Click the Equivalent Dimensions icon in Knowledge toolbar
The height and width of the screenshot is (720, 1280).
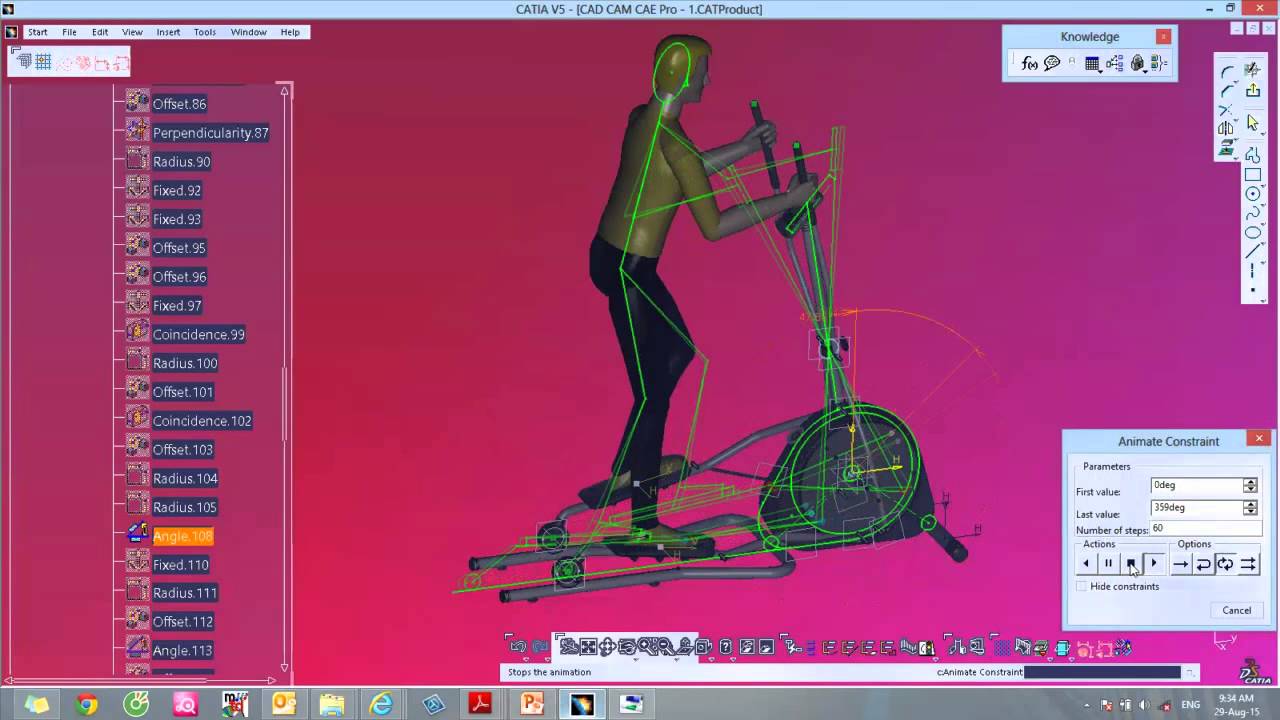coord(1159,64)
